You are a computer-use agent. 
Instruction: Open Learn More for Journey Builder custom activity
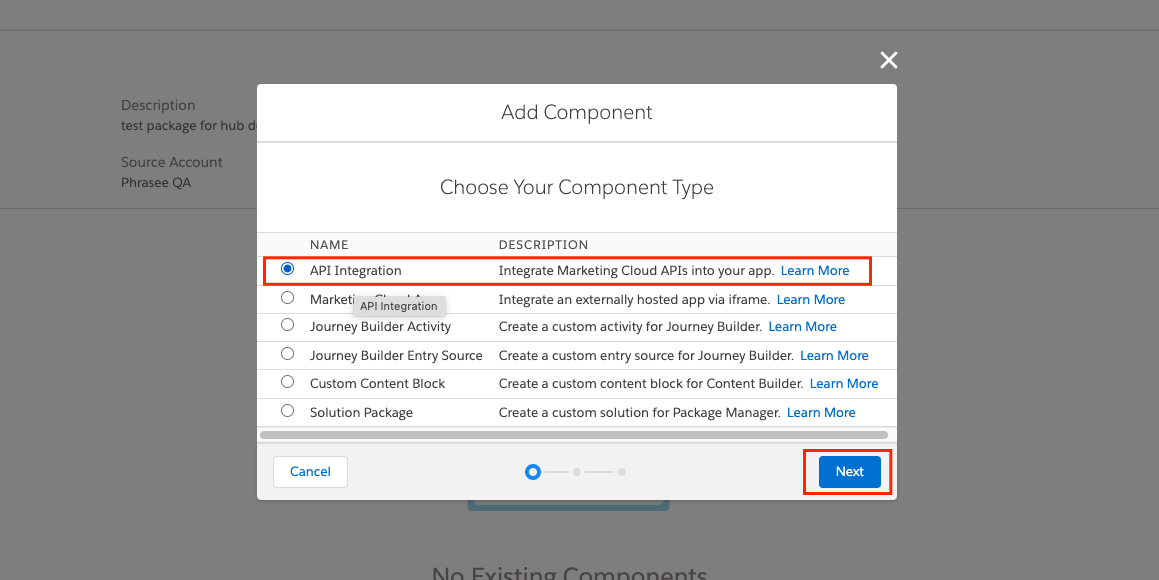pyautogui.click(x=803, y=327)
